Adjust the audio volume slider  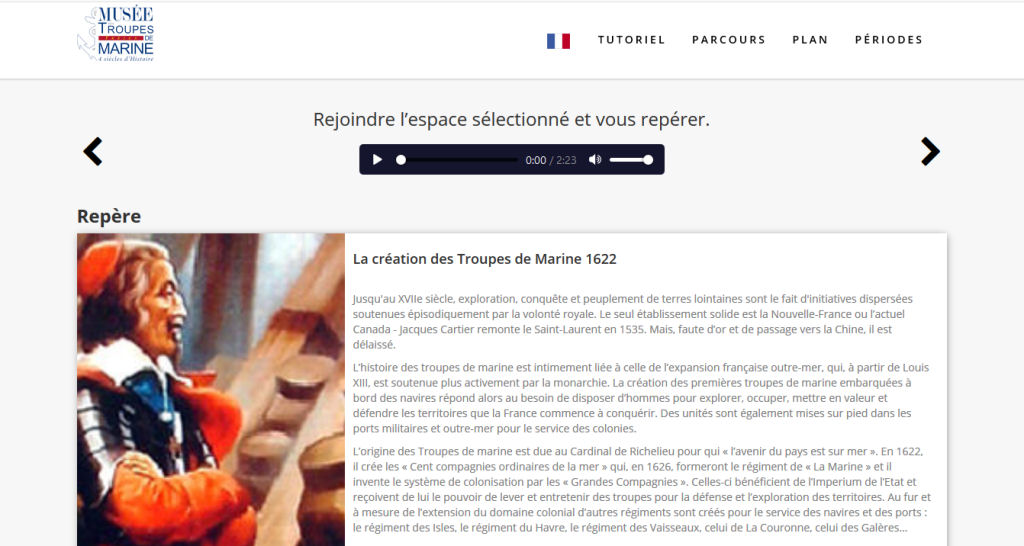(631, 160)
